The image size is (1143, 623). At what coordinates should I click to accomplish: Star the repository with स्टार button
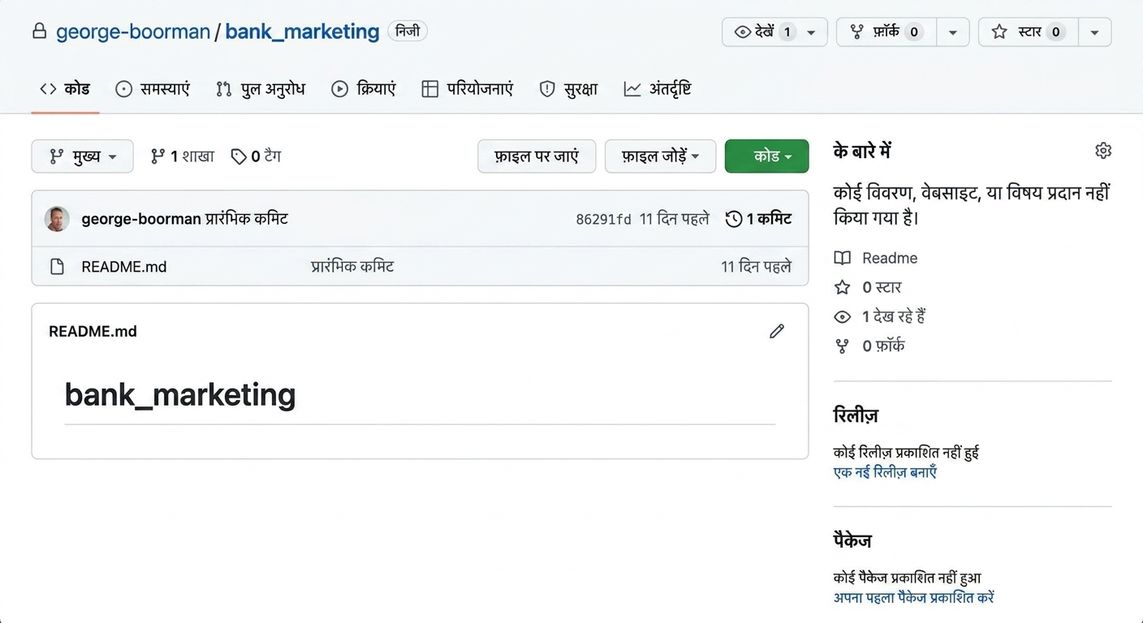[x=1028, y=32]
